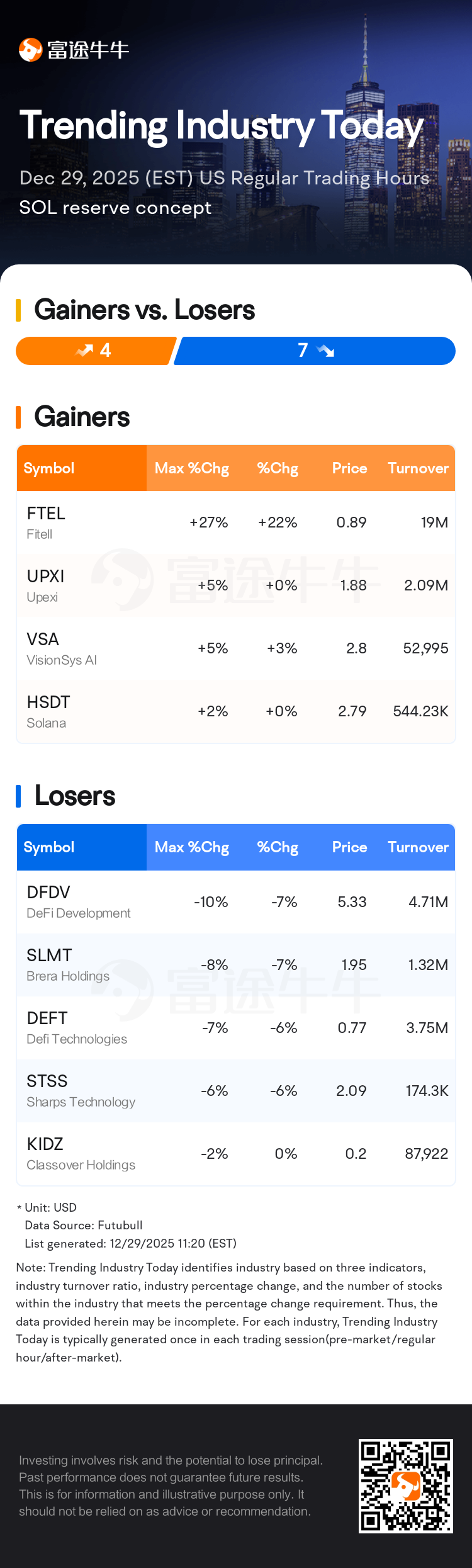Open the KIDZ Classover Holdings row
The image size is (472, 1568).
point(236,1154)
